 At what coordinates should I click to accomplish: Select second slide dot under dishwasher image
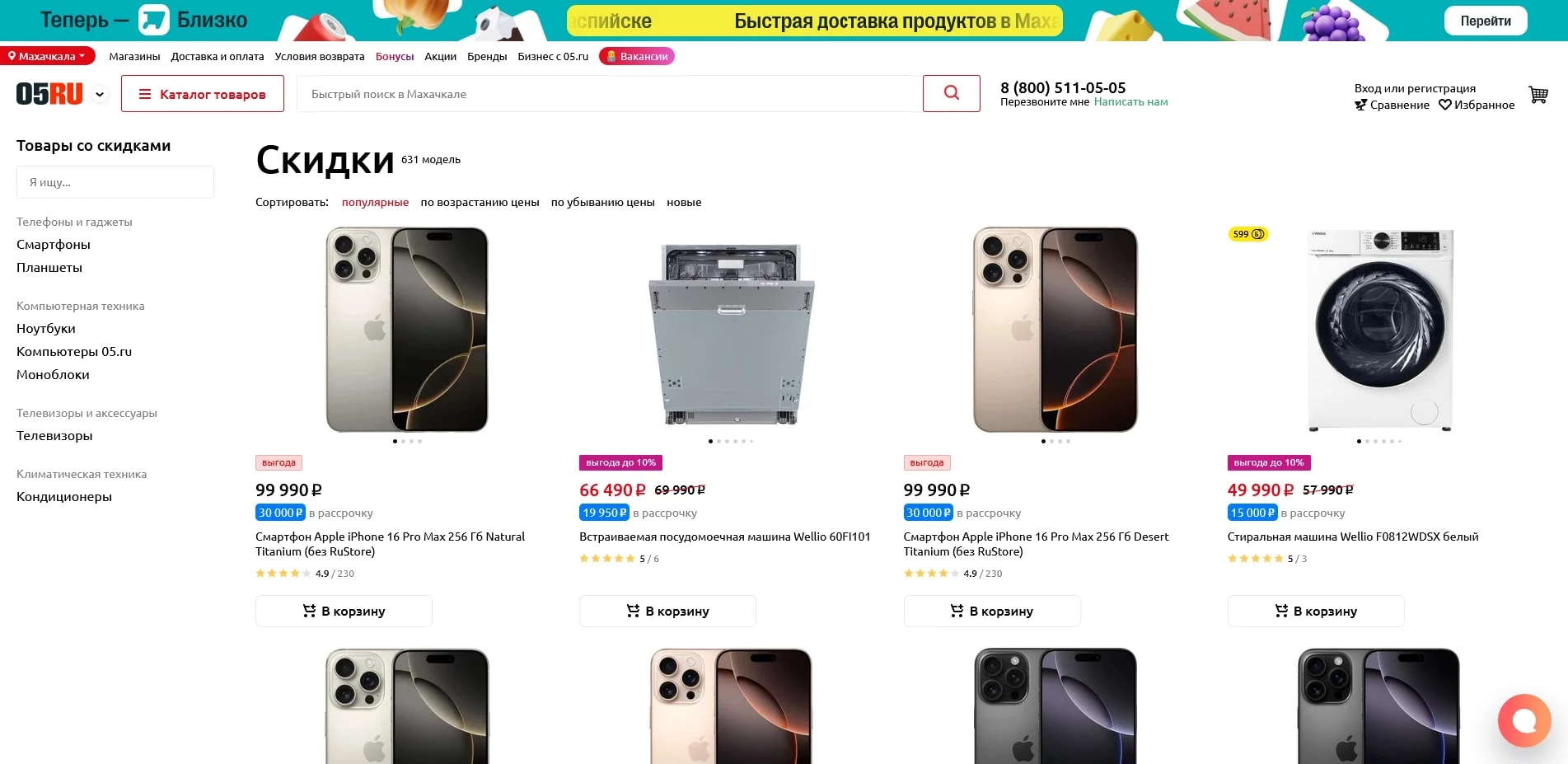(x=718, y=441)
